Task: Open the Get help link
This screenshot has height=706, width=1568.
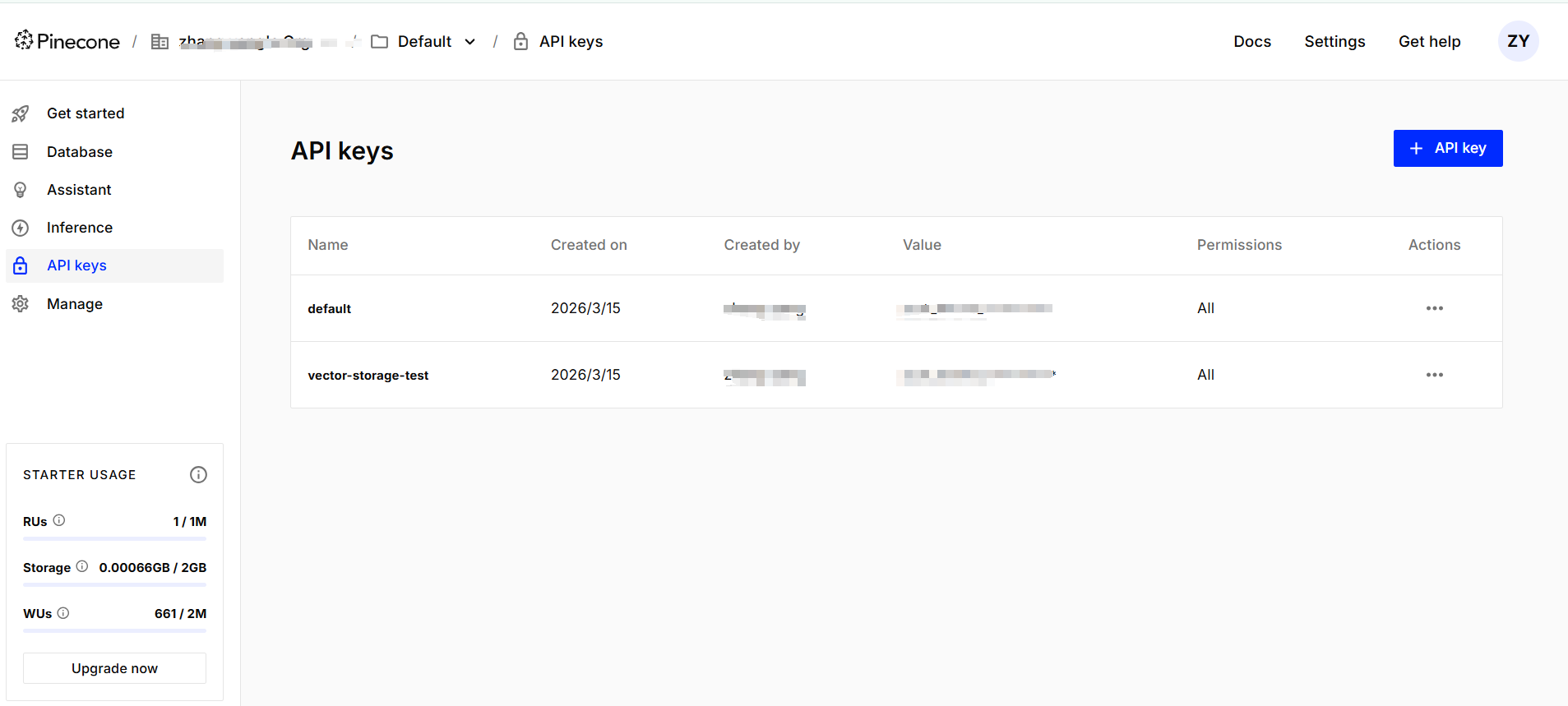Action: click(1429, 42)
